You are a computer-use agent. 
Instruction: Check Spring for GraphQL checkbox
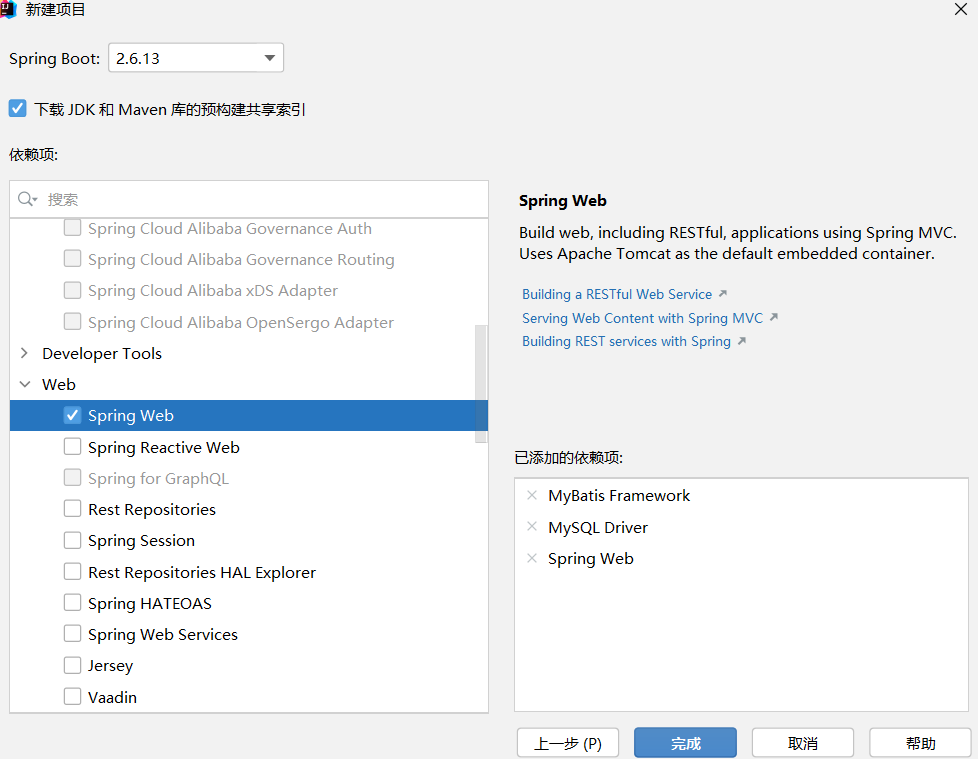[x=72, y=478]
